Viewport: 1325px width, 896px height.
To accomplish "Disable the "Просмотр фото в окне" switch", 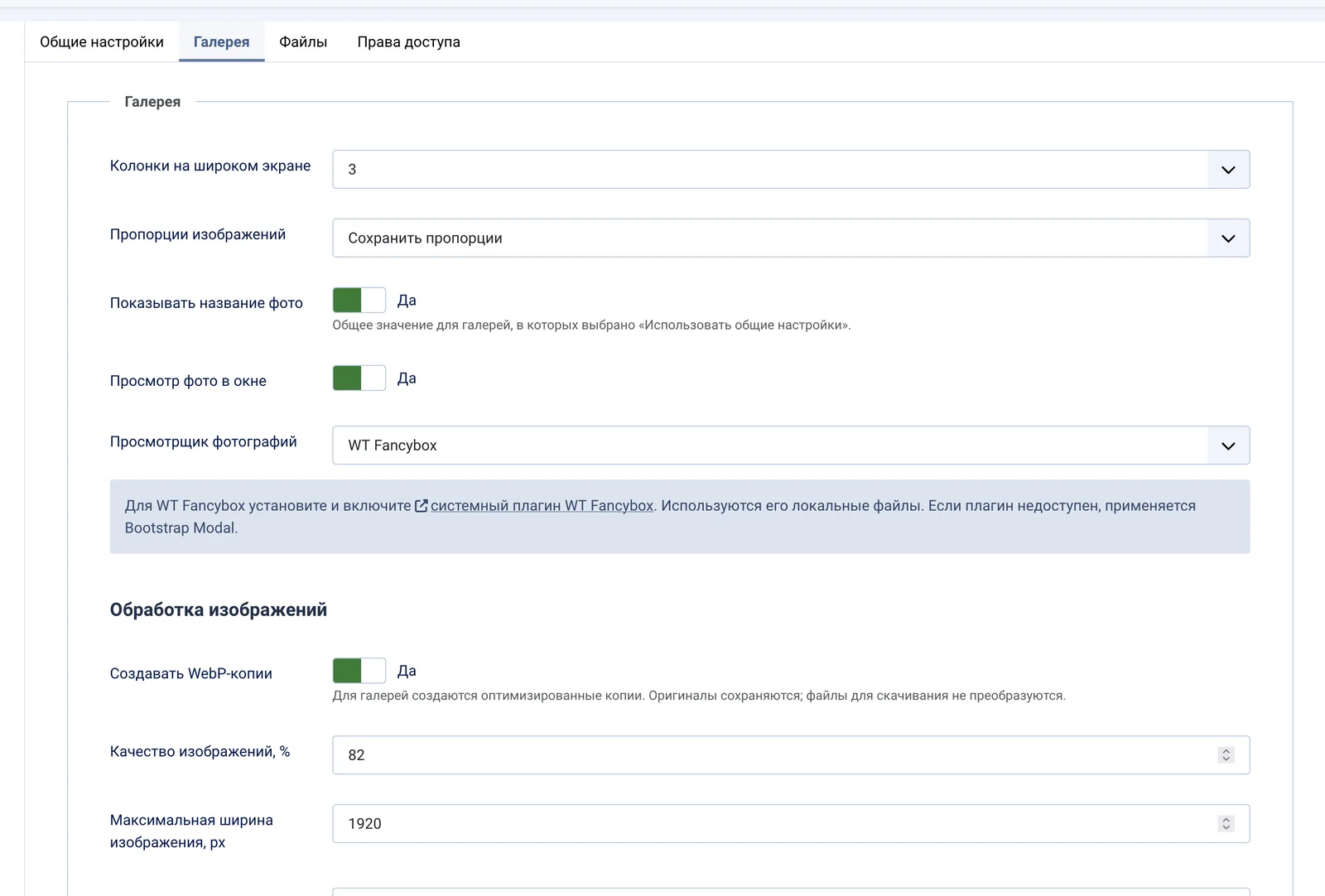I will tap(359, 378).
